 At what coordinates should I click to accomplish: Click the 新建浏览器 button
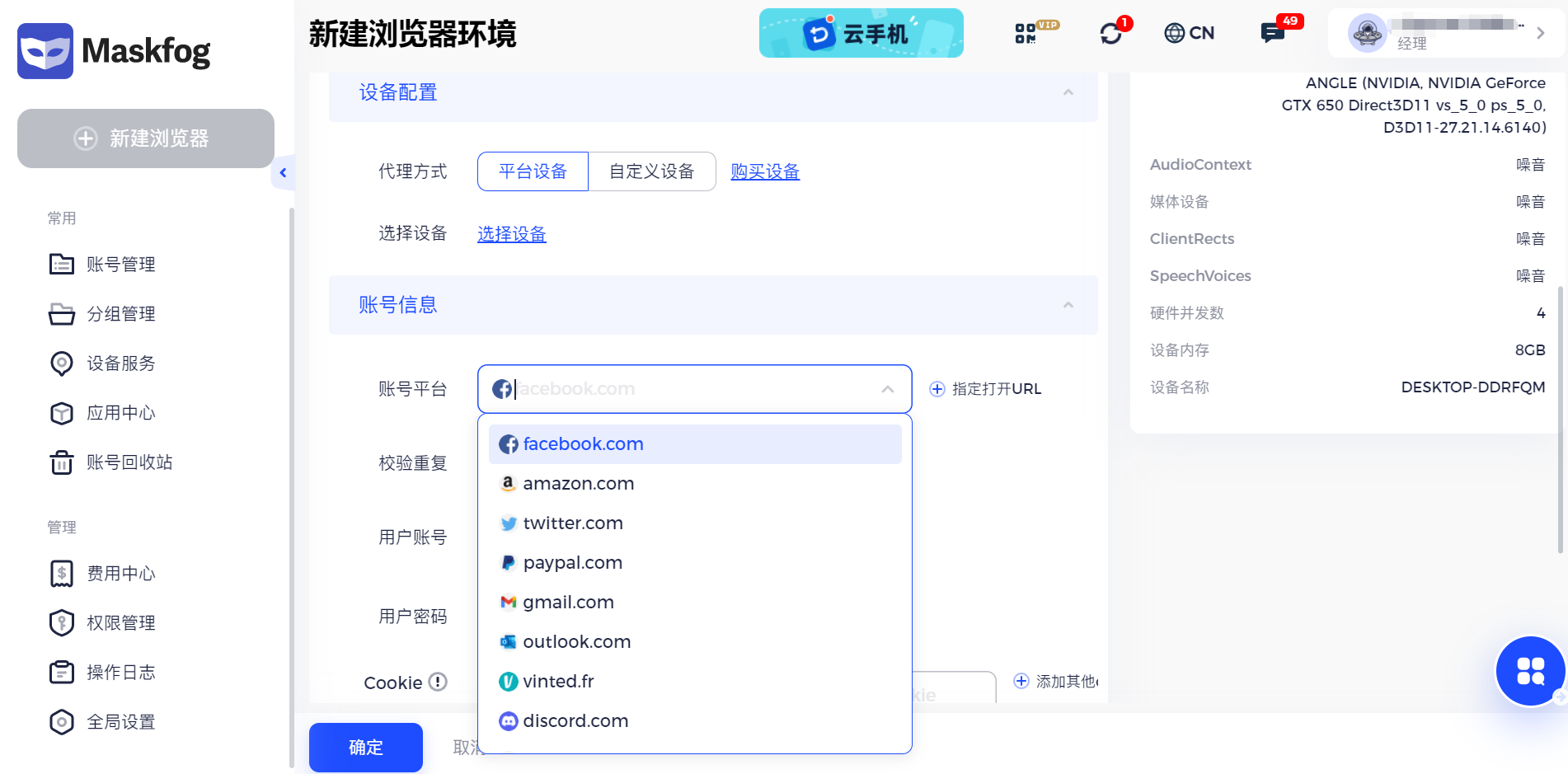146,138
